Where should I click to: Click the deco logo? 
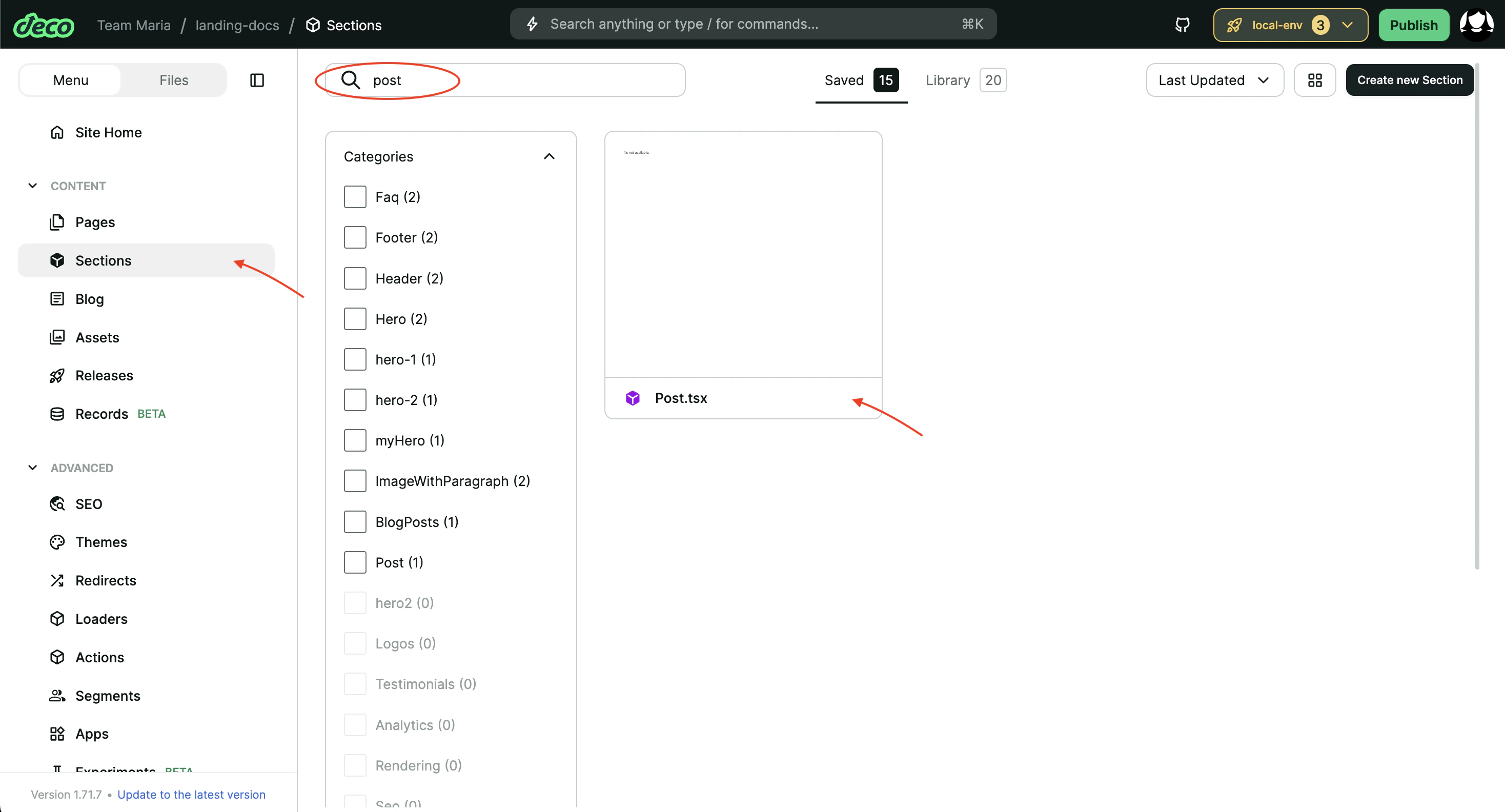(x=44, y=25)
